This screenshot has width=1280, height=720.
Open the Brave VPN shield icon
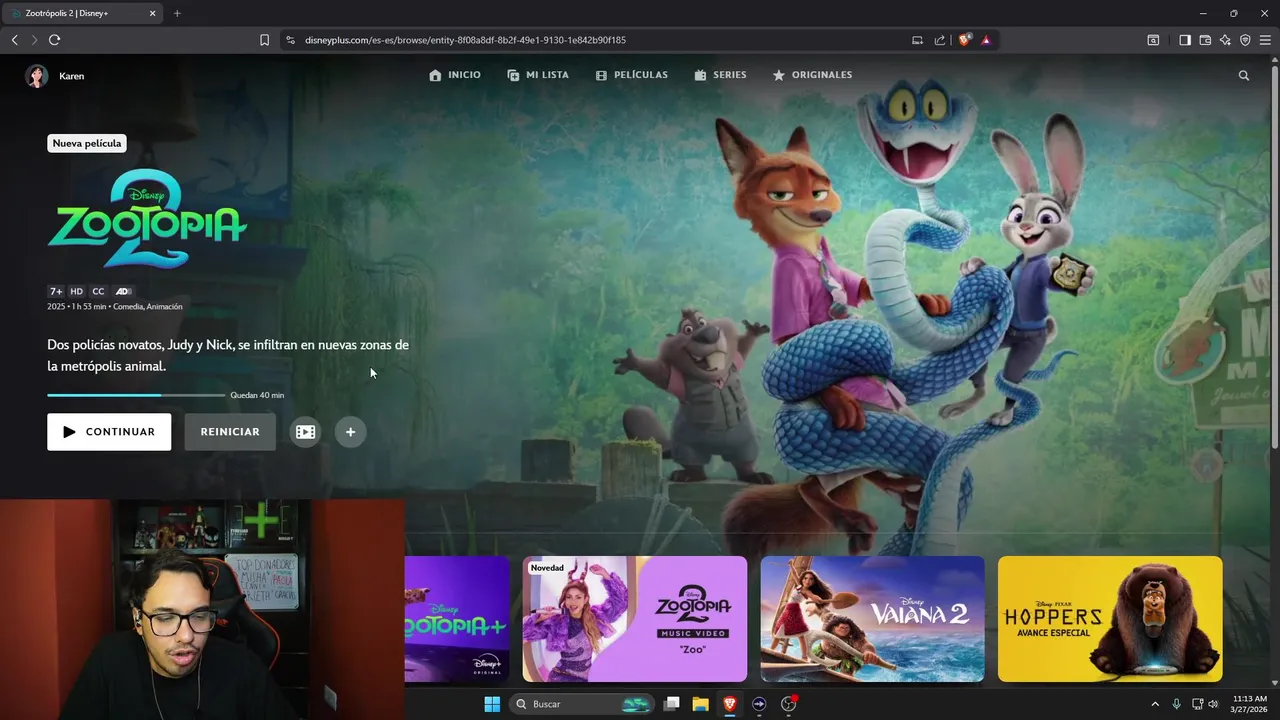pos(1245,40)
